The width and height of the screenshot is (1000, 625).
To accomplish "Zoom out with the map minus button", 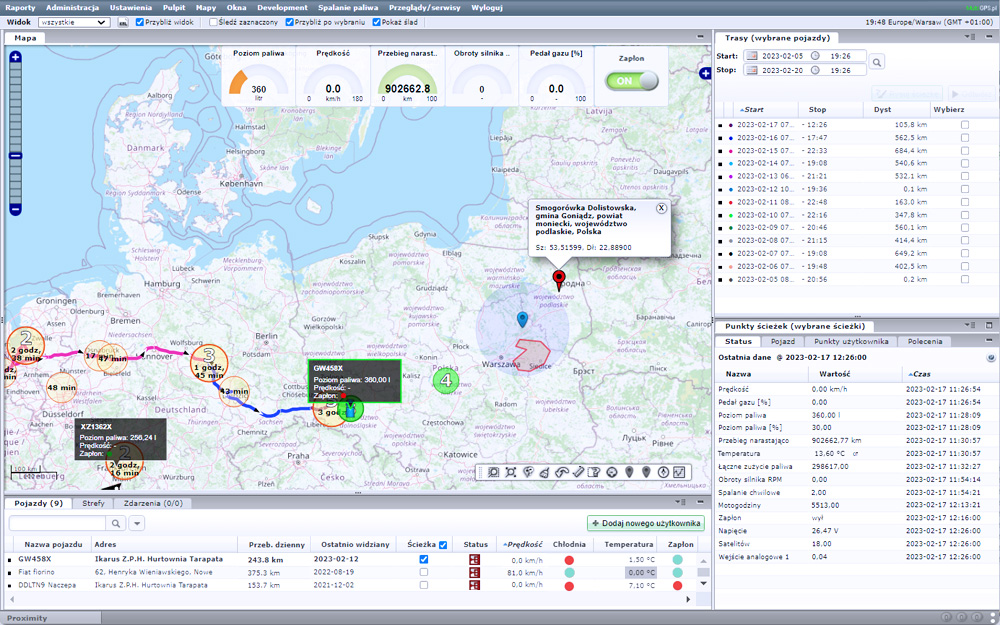I will (15, 209).
